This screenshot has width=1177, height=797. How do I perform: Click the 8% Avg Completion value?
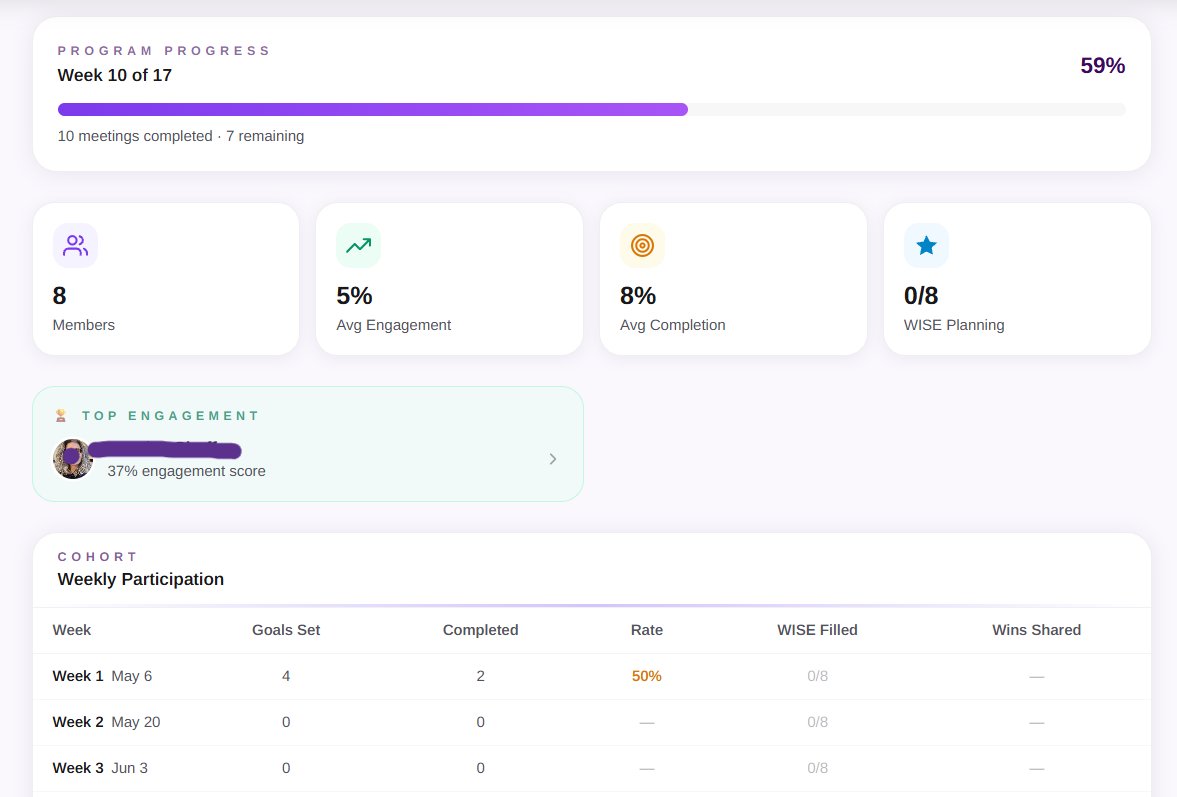click(638, 296)
